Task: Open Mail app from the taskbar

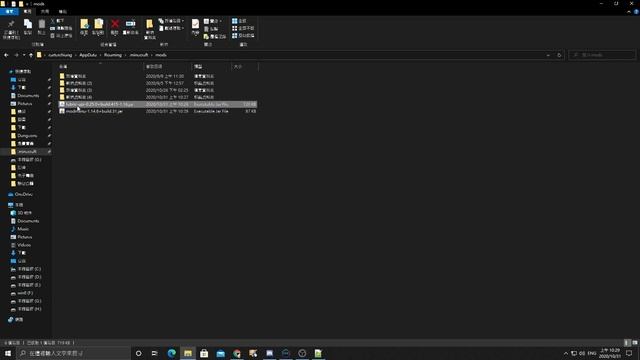Action: pos(220,353)
